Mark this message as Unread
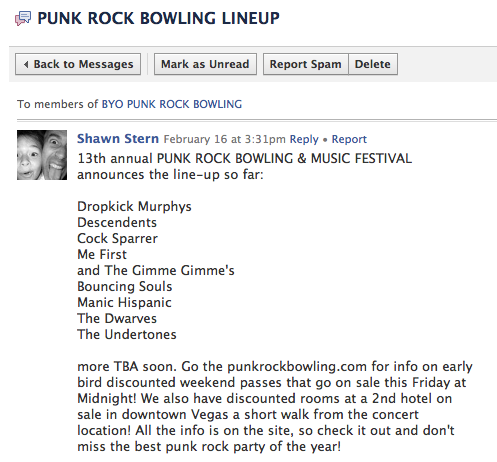Viewport: 497px width, 462px height. click(205, 64)
